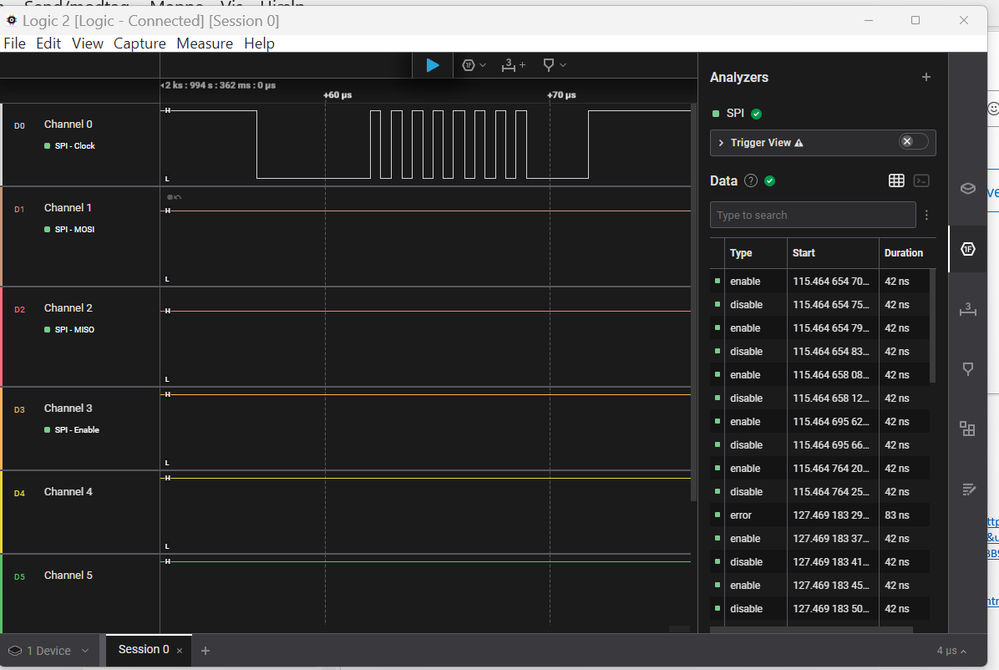This screenshot has width=999, height=670.
Task: Click the waveform area vertical scrollbar
Action: click(x=694, y=303)
